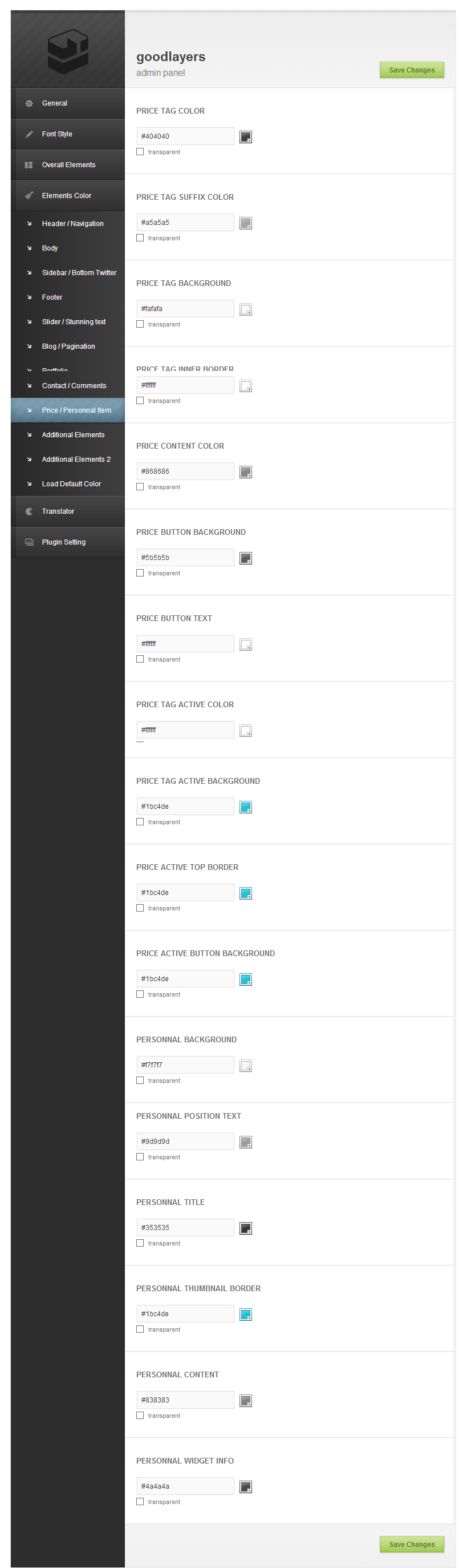
Task: Click the Font Style pencil icon
Action: (29, 134)
